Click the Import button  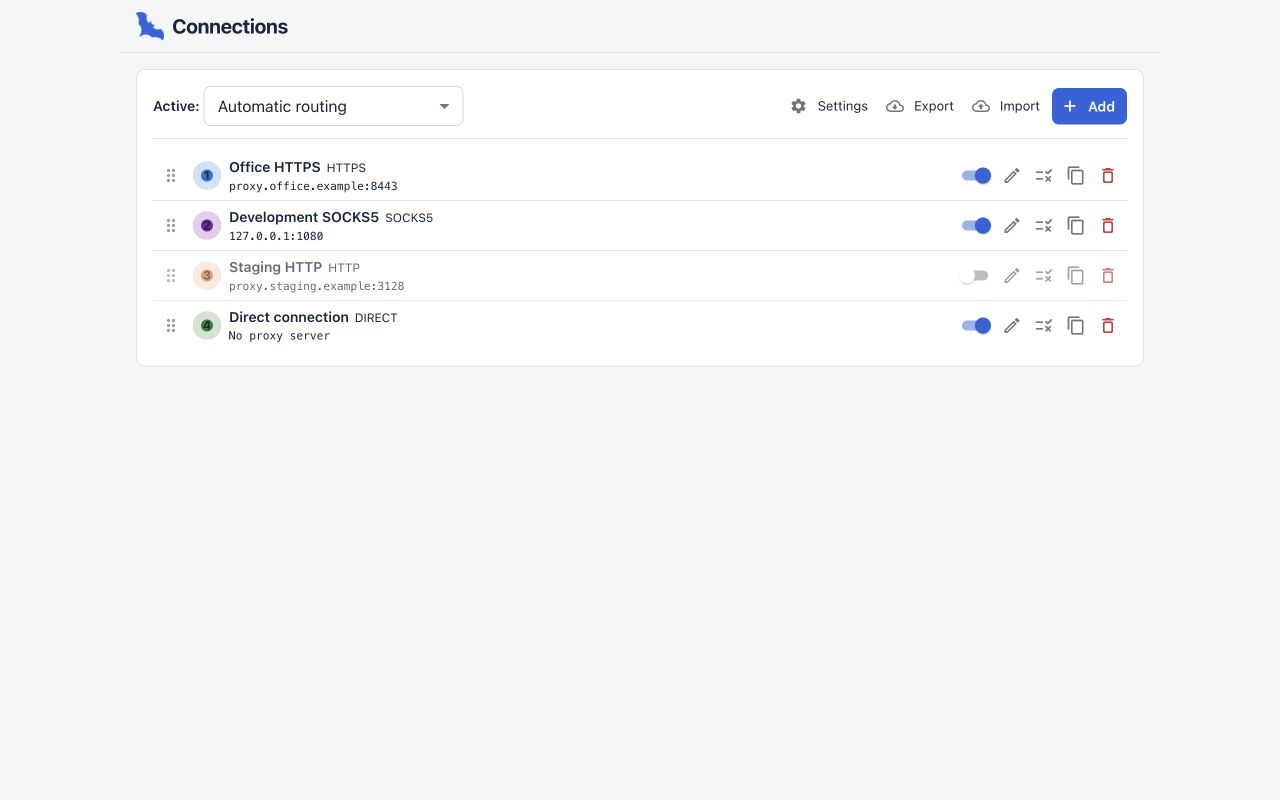(x=1006, y=106)
